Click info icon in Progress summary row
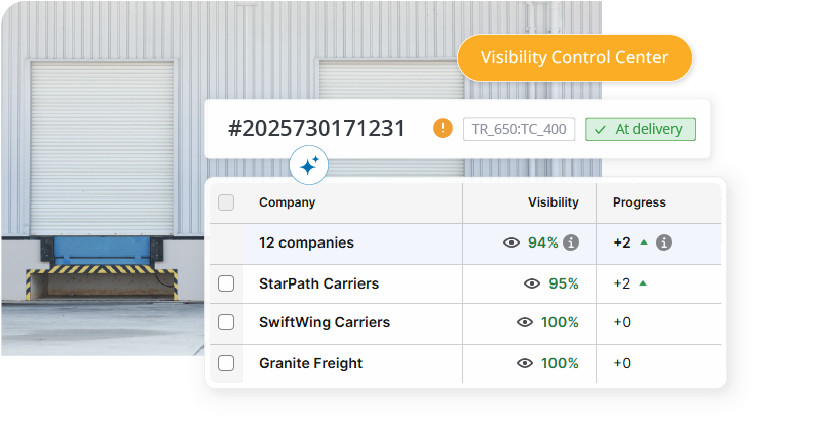The height and width of the screenshot is (441, 821). coord(663,242)
